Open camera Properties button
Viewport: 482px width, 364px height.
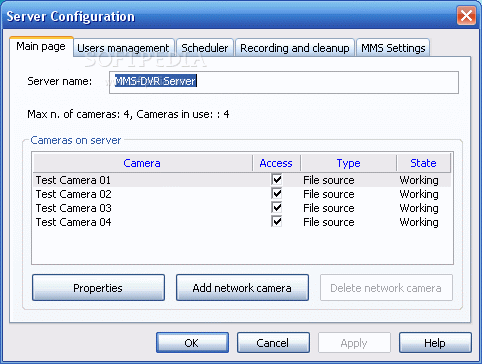coord(98,288)
